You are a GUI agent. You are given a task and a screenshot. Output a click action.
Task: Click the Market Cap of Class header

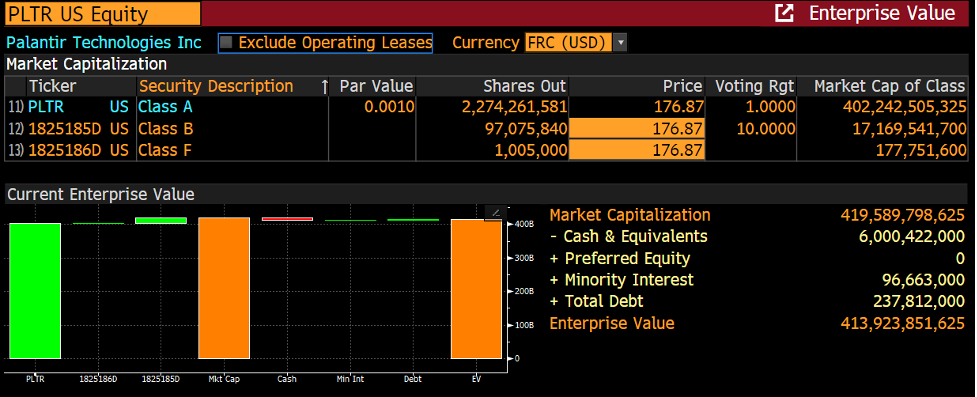click(890, 86)
